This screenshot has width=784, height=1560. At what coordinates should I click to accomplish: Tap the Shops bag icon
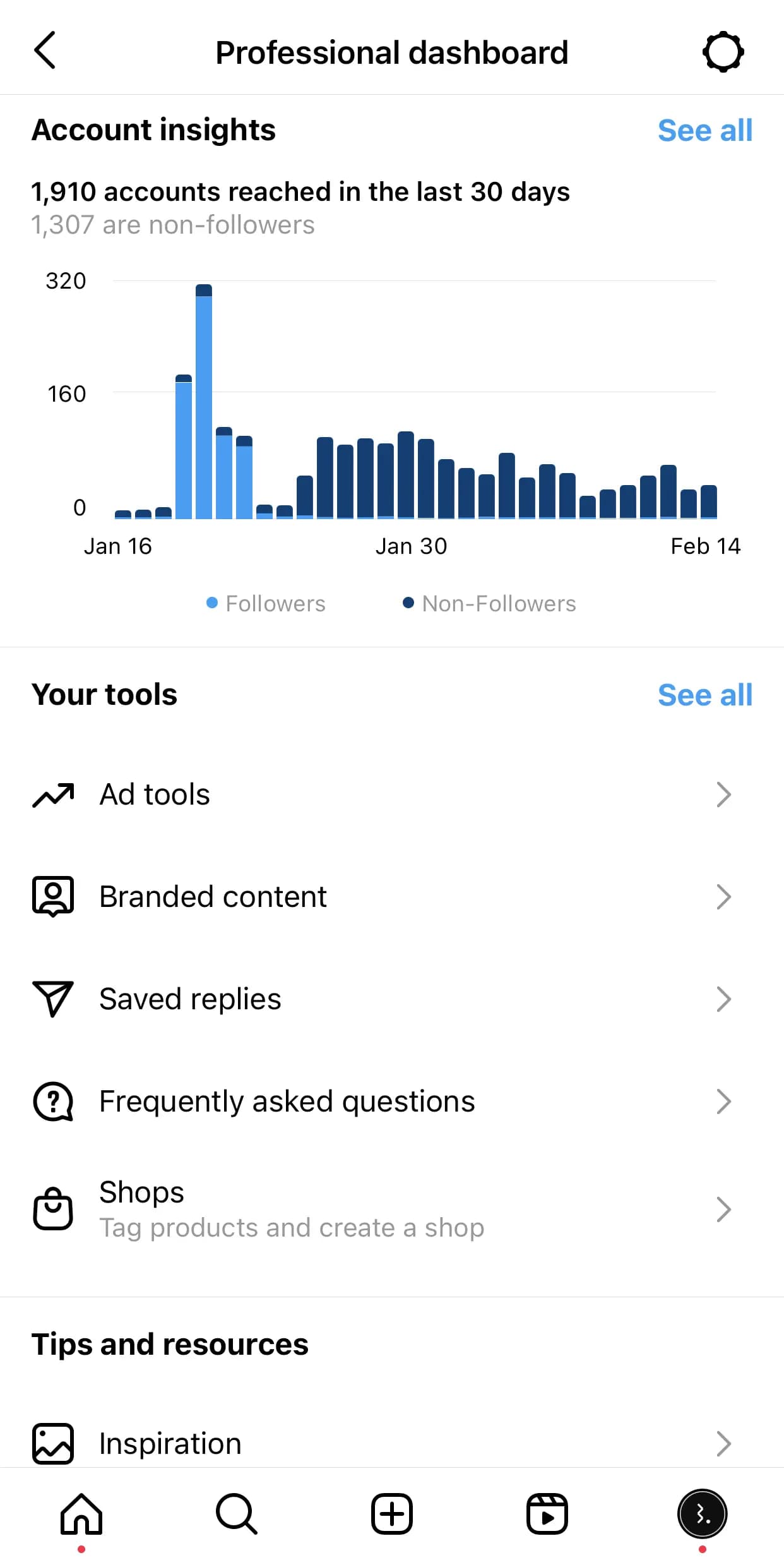pyautogui.click(x=53, y=1209)
